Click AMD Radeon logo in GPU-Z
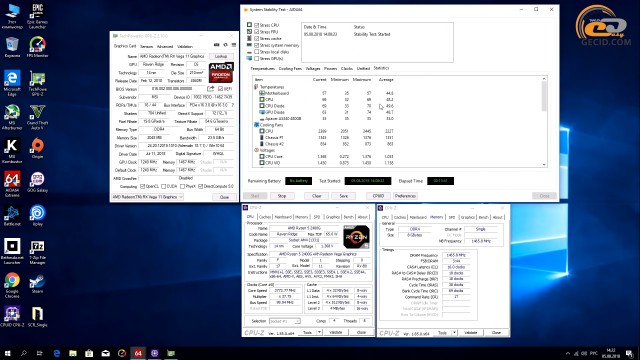Image resolution: width=640 pixels, height=360 pixels. (221, 72)
